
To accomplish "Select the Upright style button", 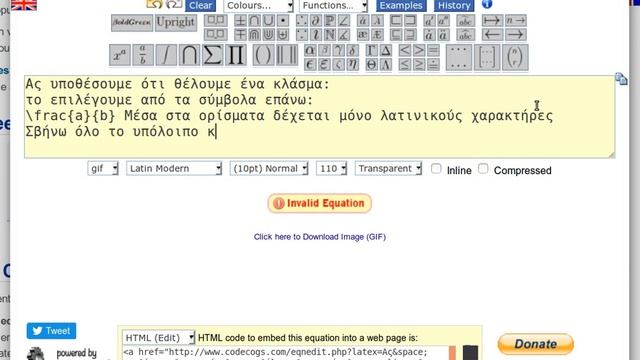I will click(x=176, y=22).
